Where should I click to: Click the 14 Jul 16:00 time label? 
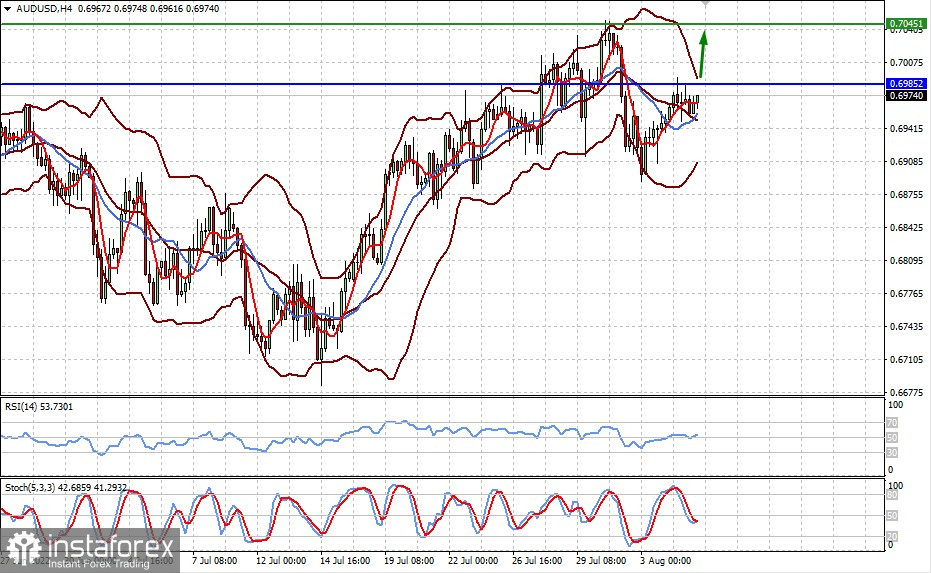(345, 561)
